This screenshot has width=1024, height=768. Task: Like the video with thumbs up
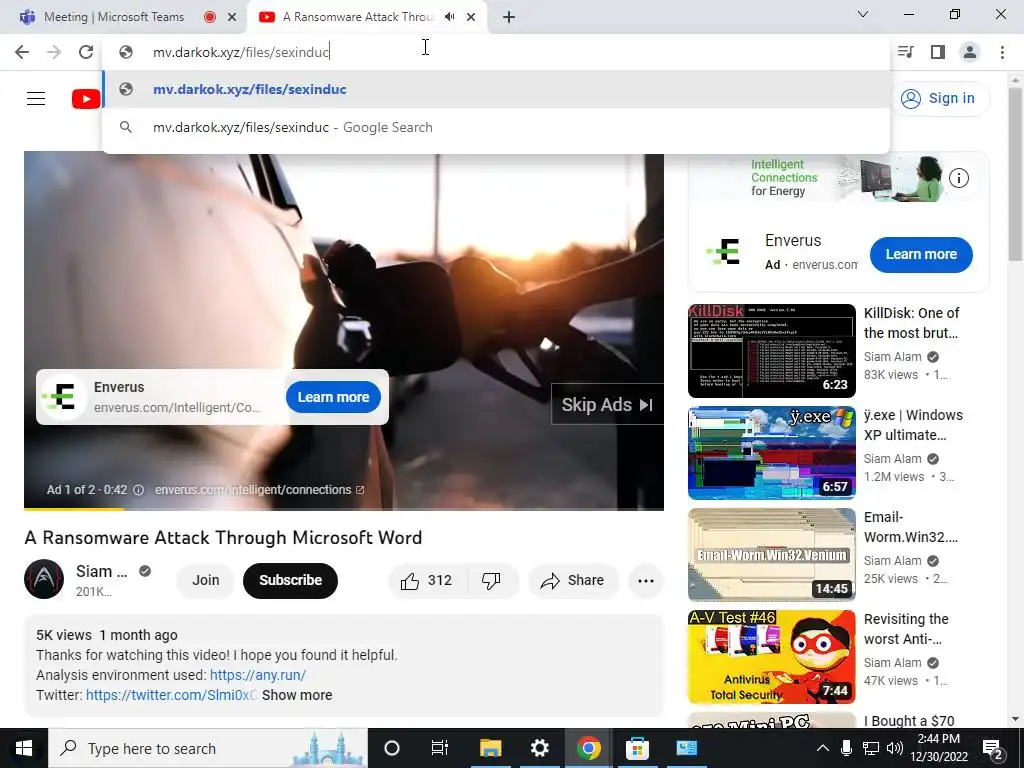(x=426, y=581)
